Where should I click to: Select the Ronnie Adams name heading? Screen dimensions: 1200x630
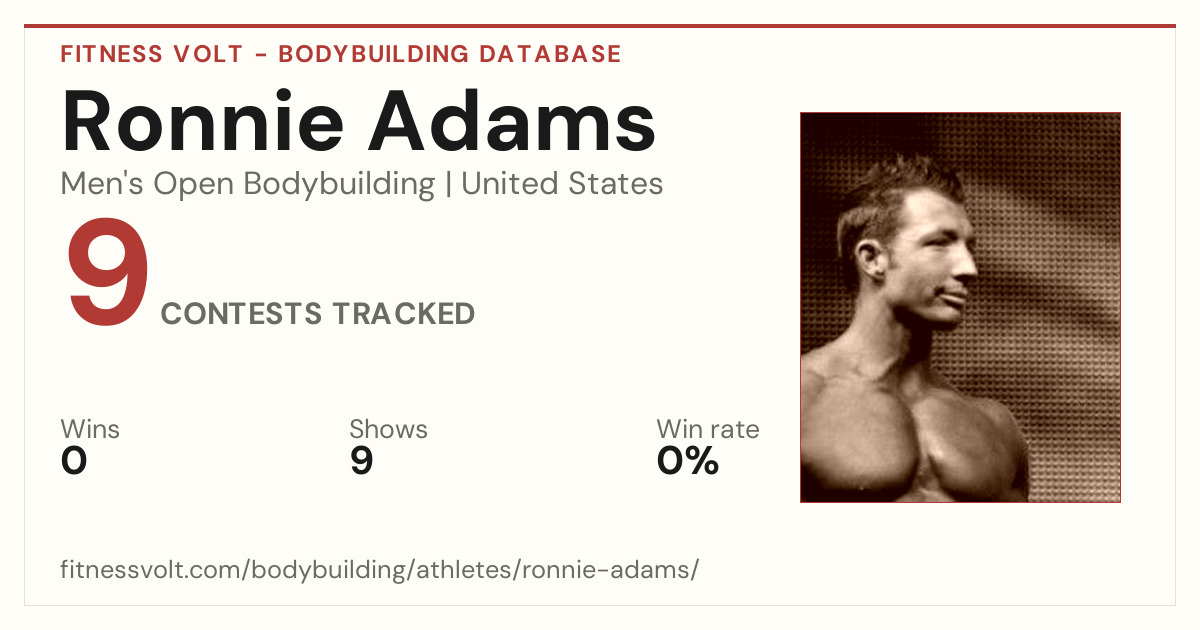358,120
